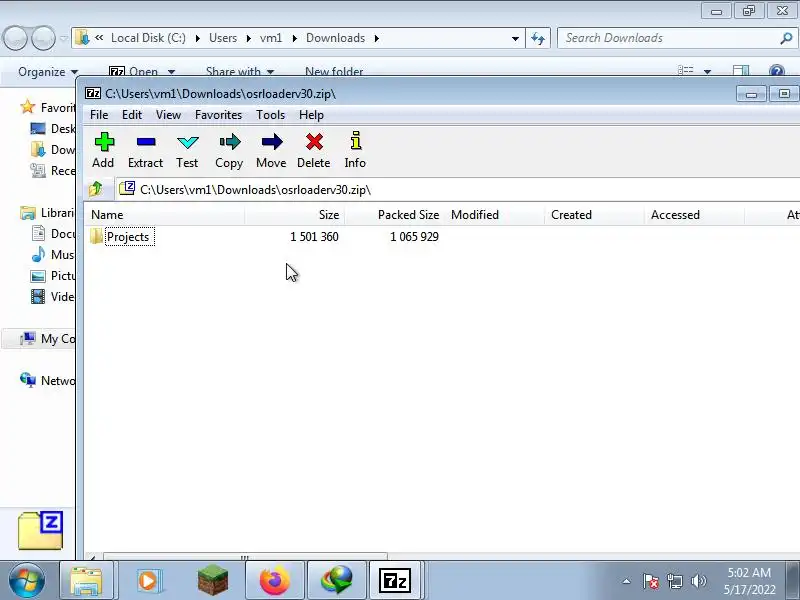800x600 pixels.
Task: Click the volume speaker tray icon
Action: pos(699,581)
